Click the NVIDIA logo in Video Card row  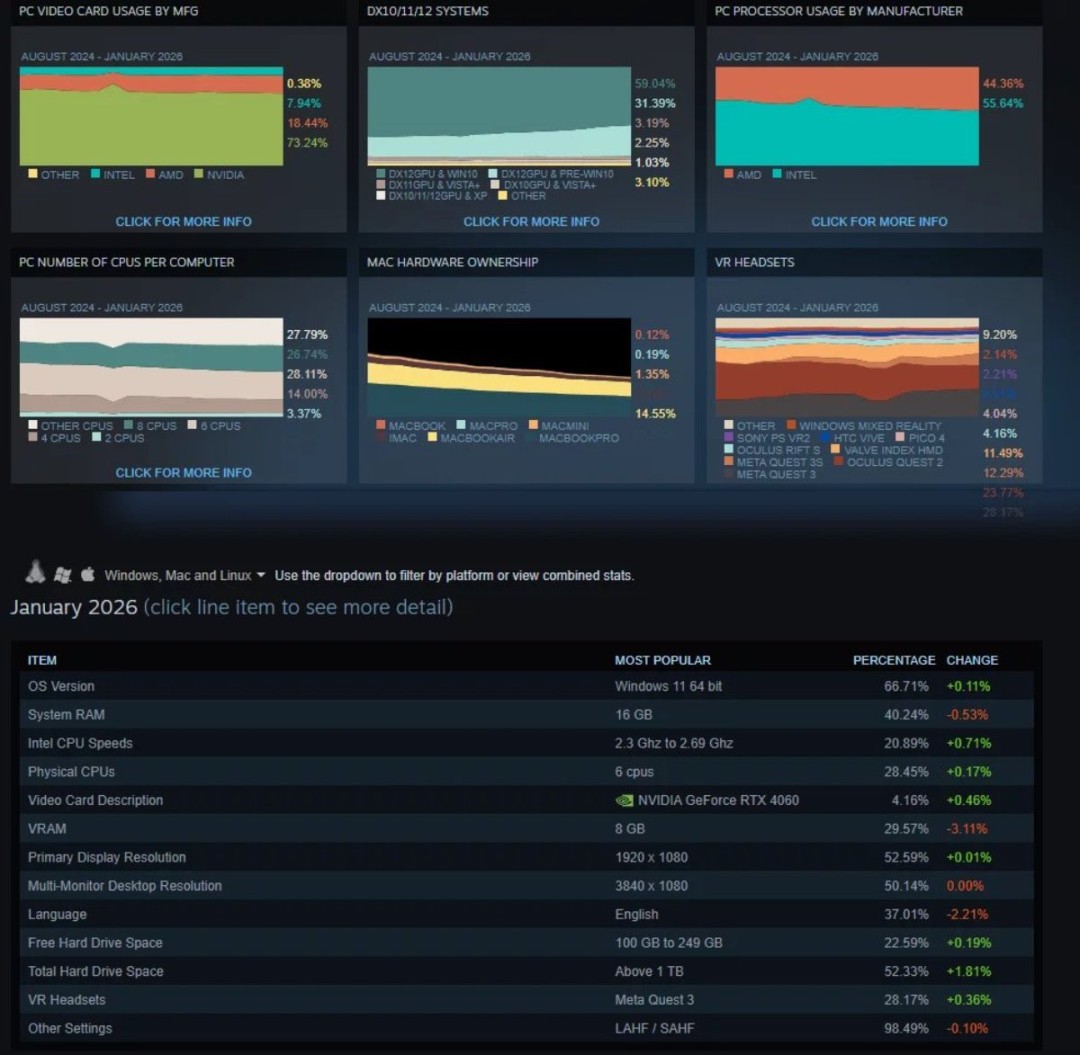(624, 800)
